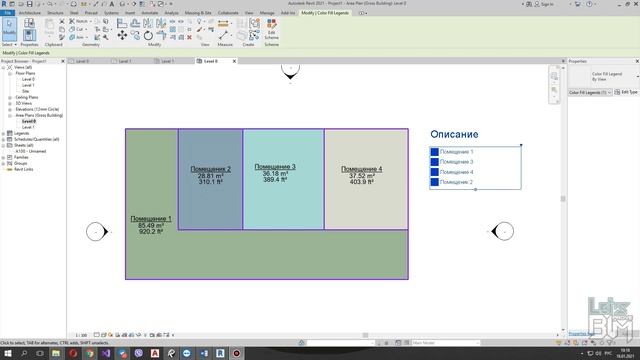
Task: Open the taskbar search magnifier
Action: [24, 353]
